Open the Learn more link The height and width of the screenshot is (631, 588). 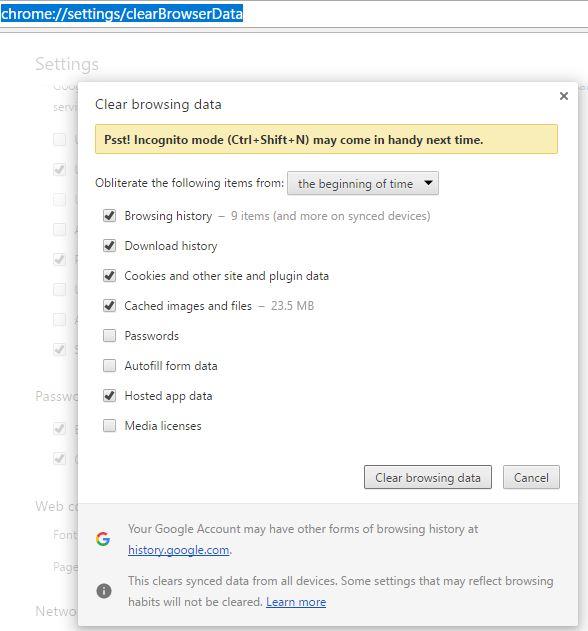tap(296, 602)
